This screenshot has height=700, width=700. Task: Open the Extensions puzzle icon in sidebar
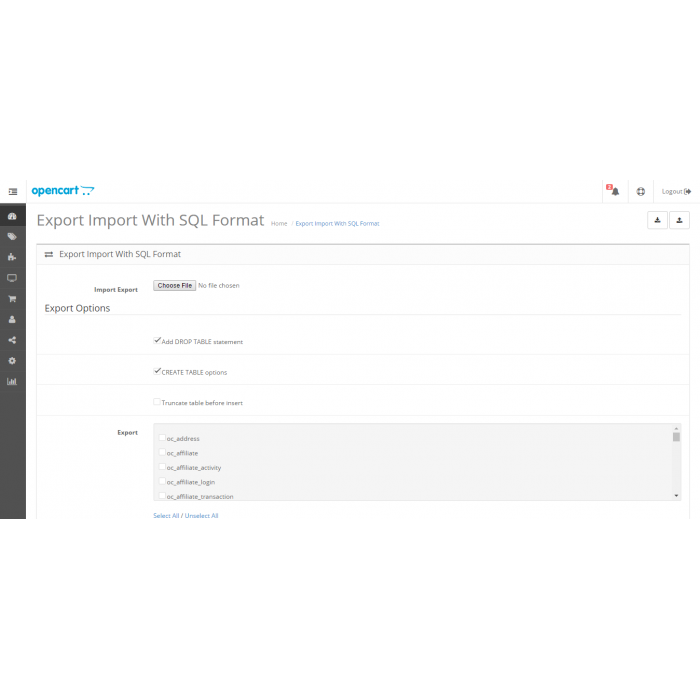(x=12, y=257)
